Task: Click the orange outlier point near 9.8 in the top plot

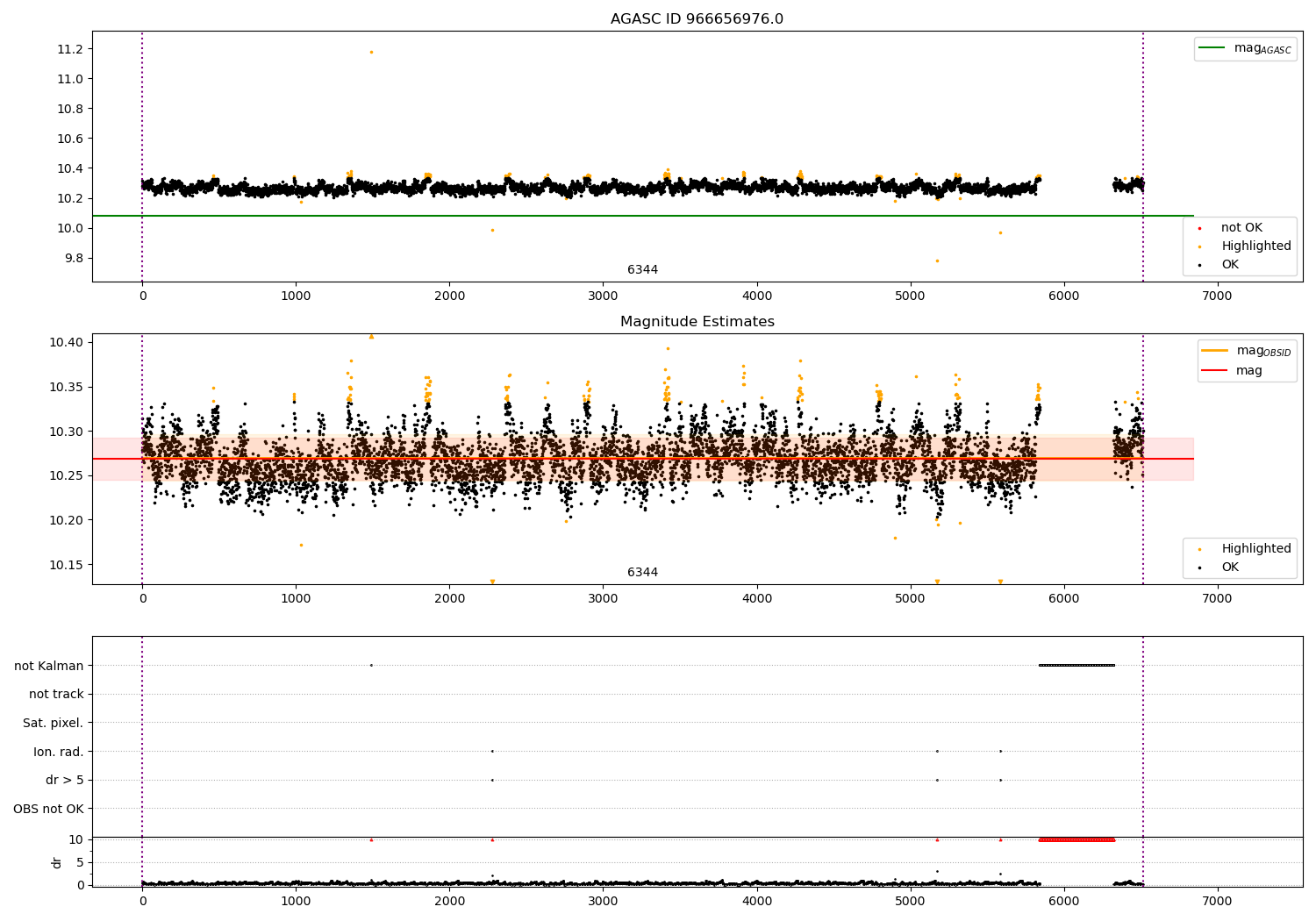Action: (x=937, y=261)
